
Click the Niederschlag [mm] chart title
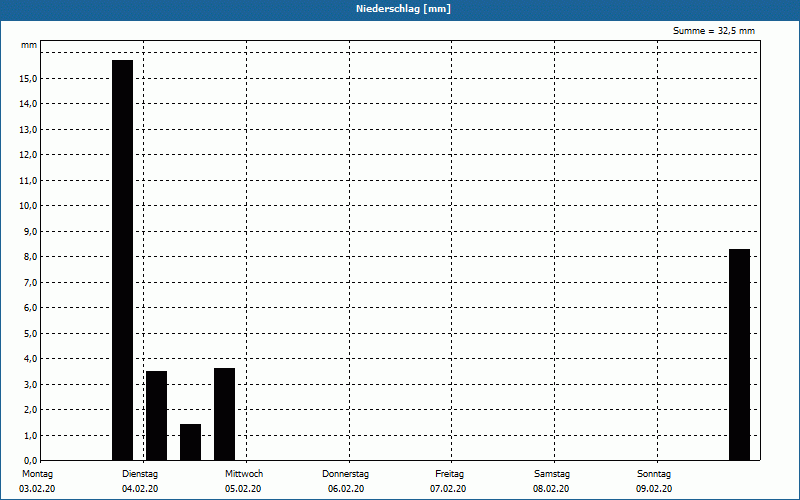click(x=400, y=9)
